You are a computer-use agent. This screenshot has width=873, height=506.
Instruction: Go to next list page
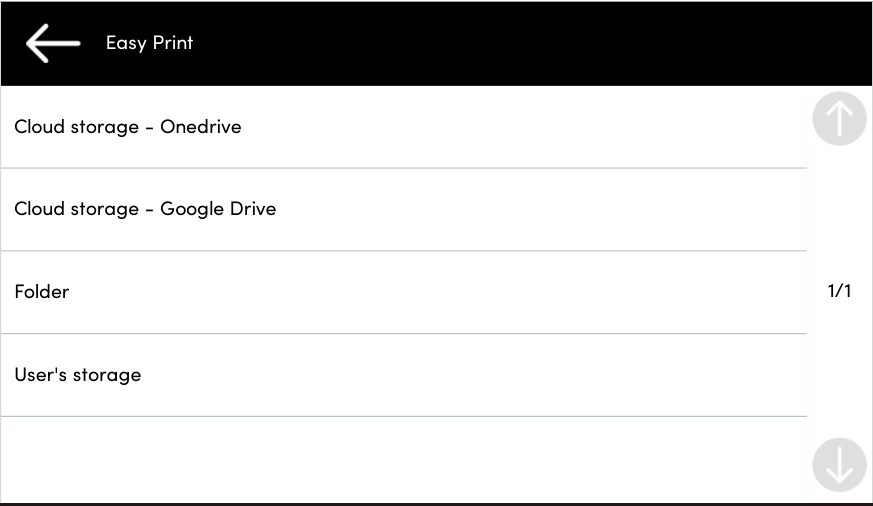839,465
